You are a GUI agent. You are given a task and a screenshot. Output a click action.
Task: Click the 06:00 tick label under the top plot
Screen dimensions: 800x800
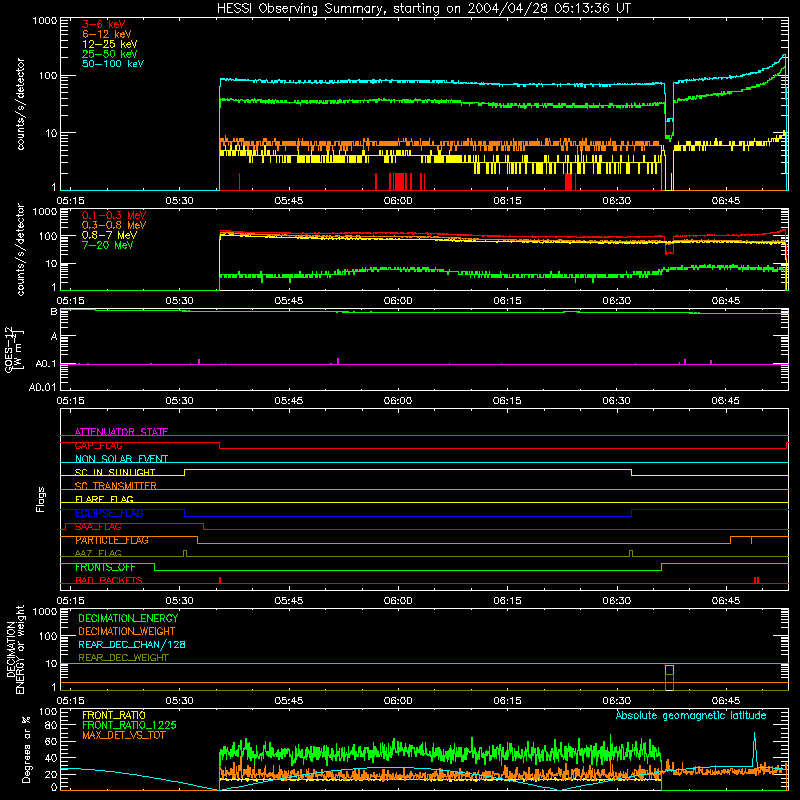(398, 201)
